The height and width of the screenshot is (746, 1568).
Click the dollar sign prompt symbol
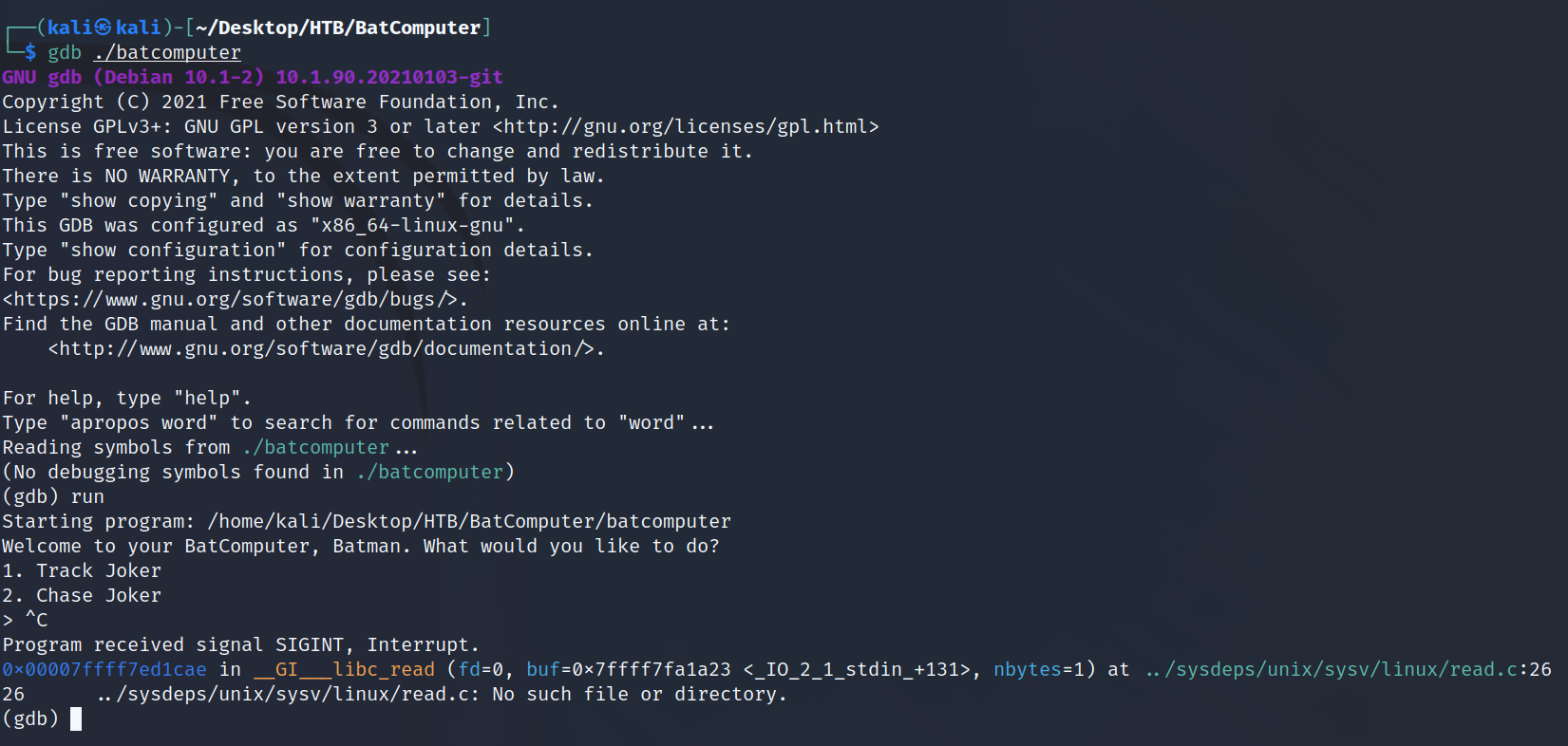30,52
